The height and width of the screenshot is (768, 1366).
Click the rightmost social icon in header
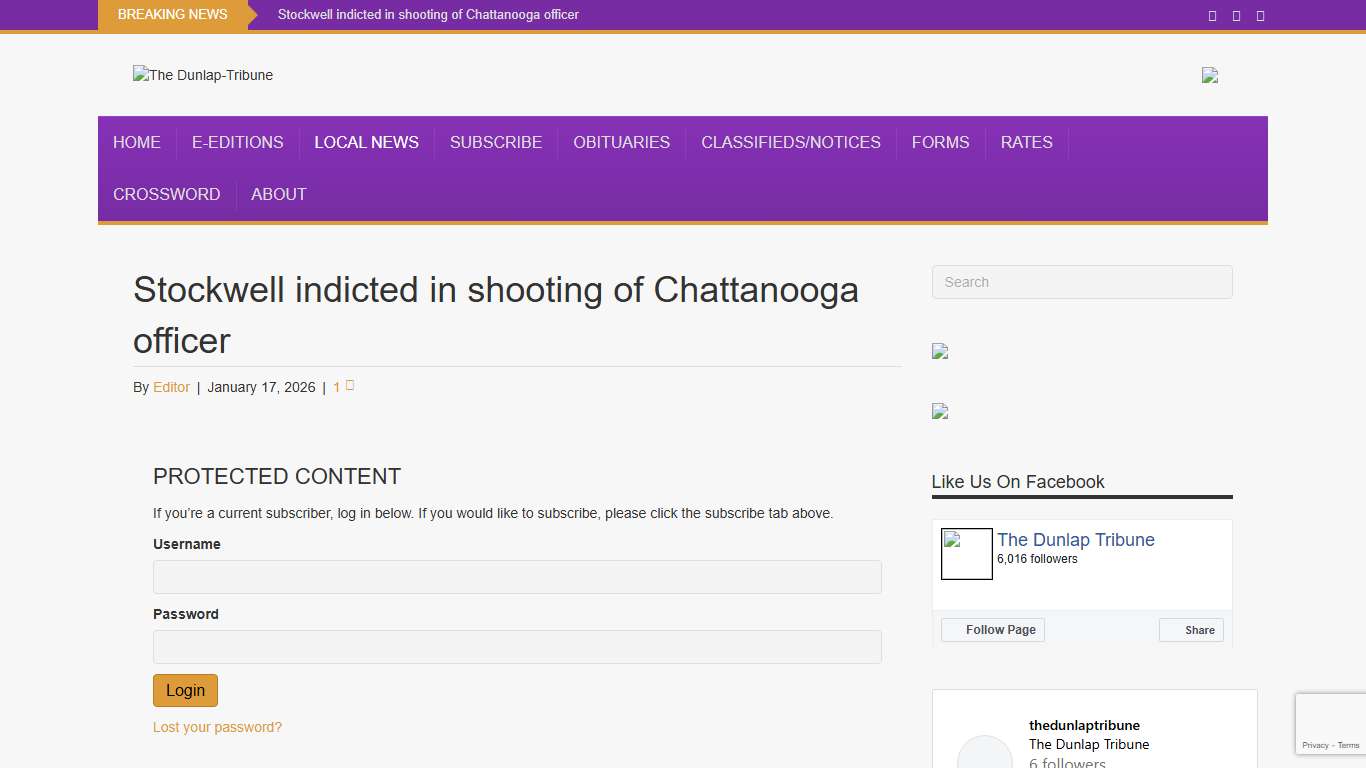(x=1260, y=15)
